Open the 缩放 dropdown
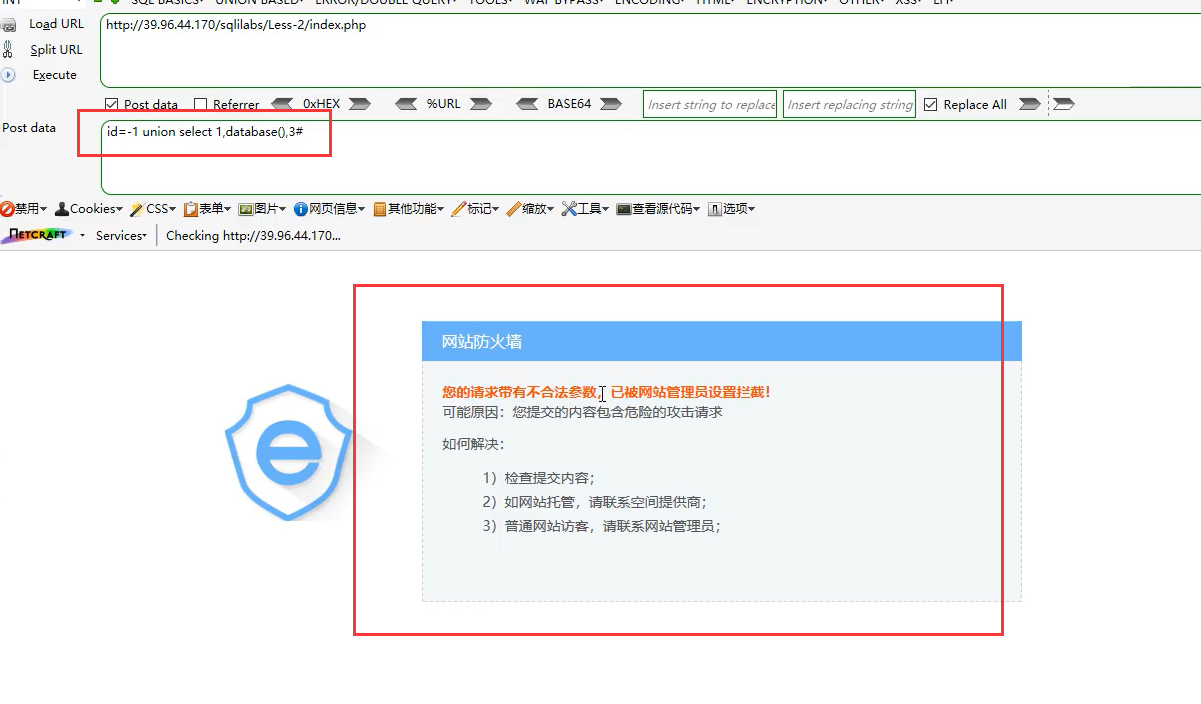The height and width of the screenshot is (704, 1201). tap(530, 209)
